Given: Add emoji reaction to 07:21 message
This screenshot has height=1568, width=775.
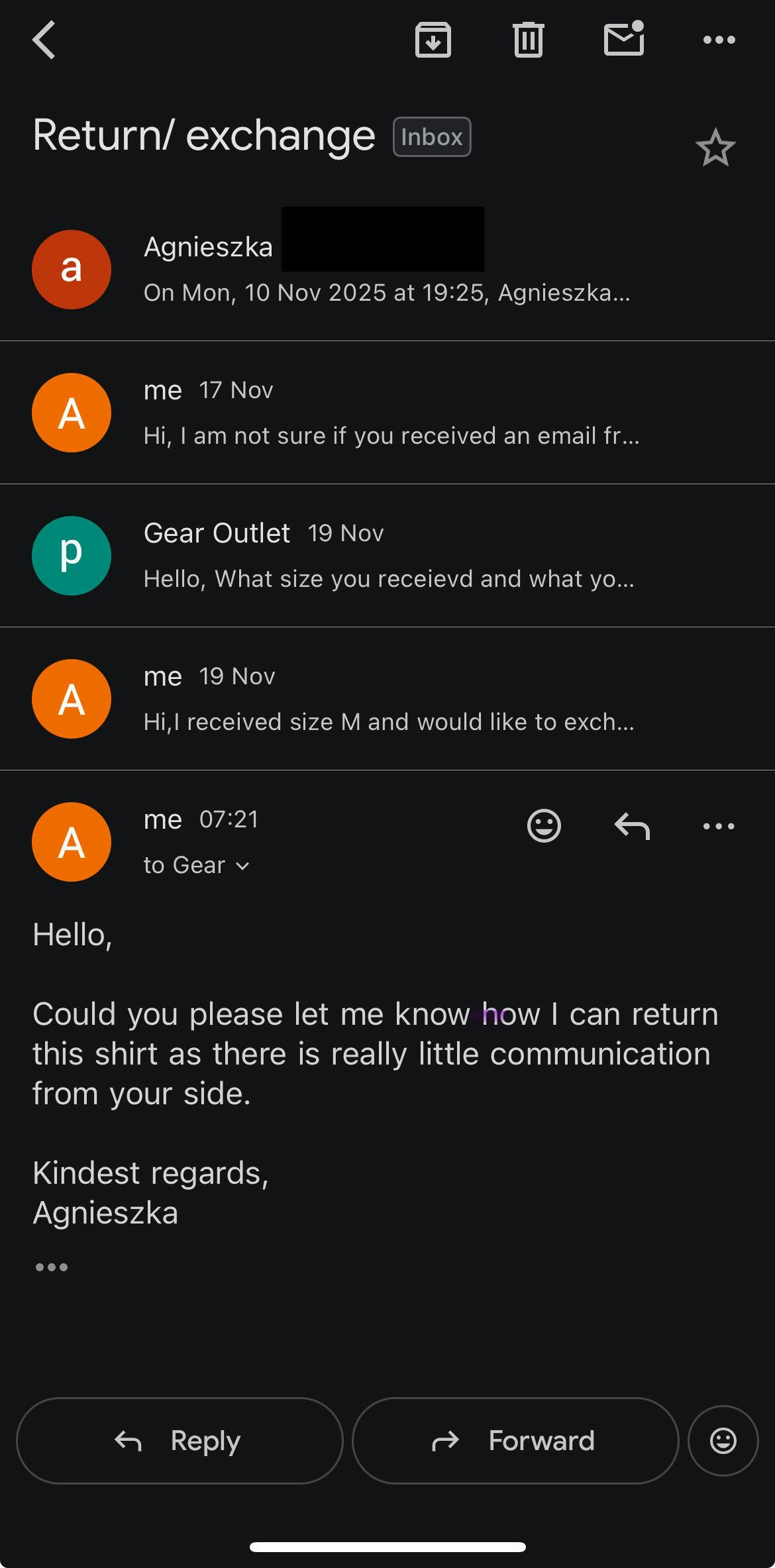Looking at the screenshot, I should point(544,826).
